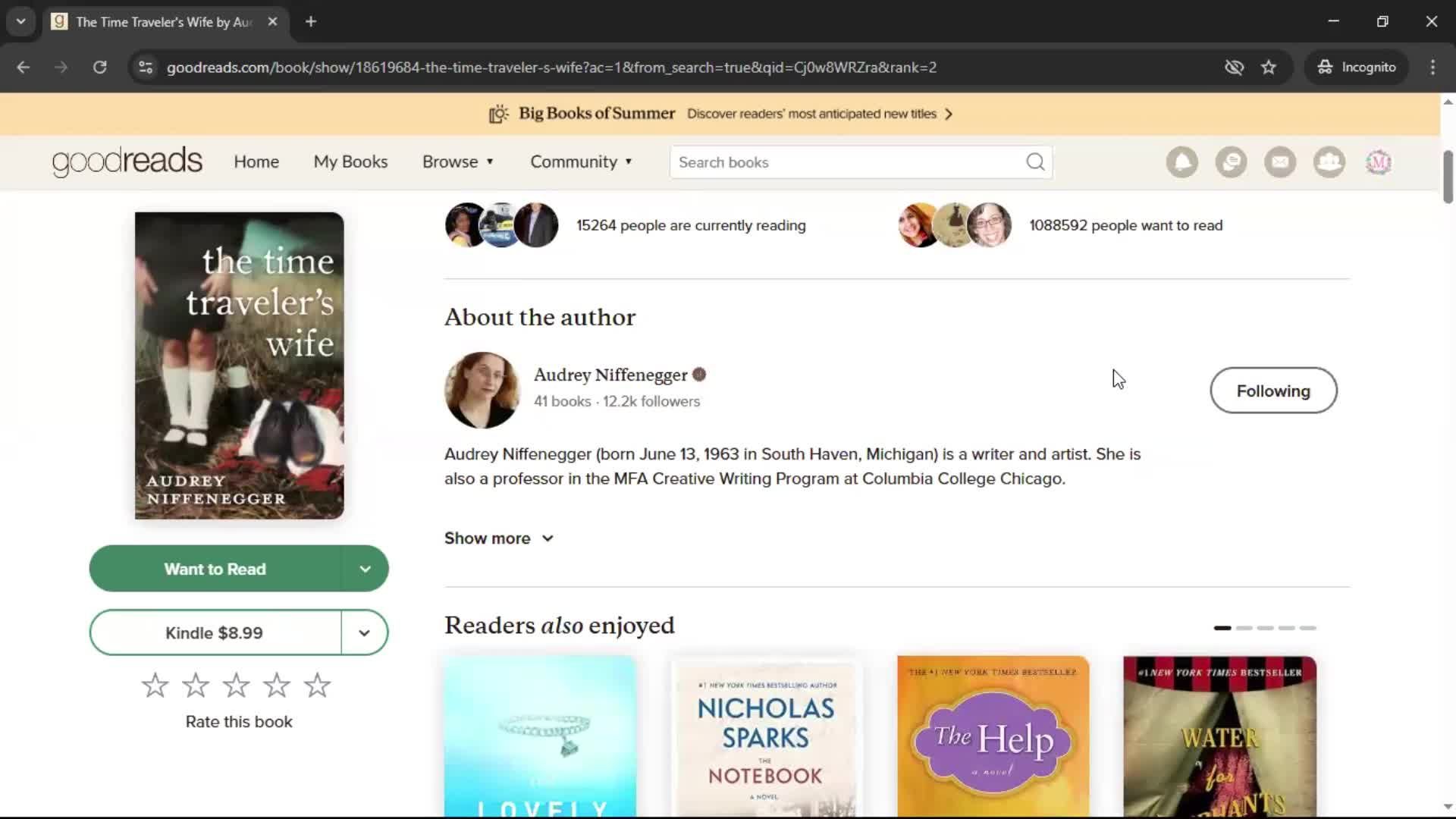Viewport: 1456px width, 819px height.
Task: Open the Lovely Bones book cover
Action: coord(540,736)
